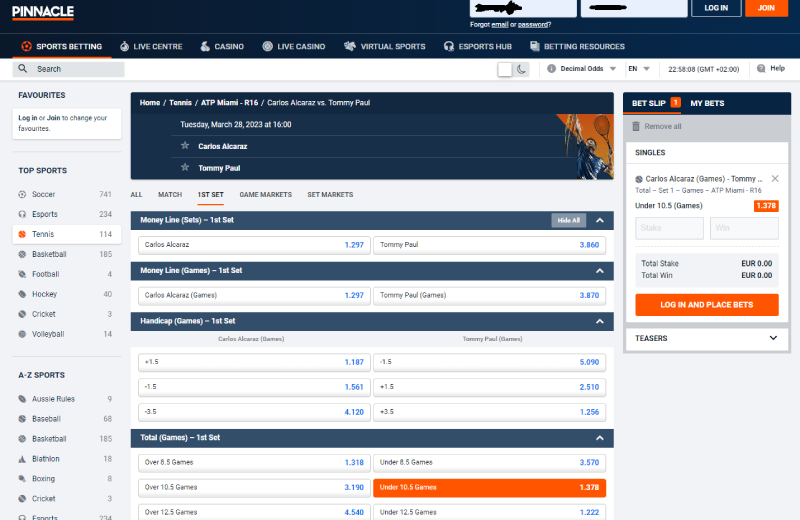
Task: Open Baseball in A-Z Sports
Action: (x=66, y=419)
